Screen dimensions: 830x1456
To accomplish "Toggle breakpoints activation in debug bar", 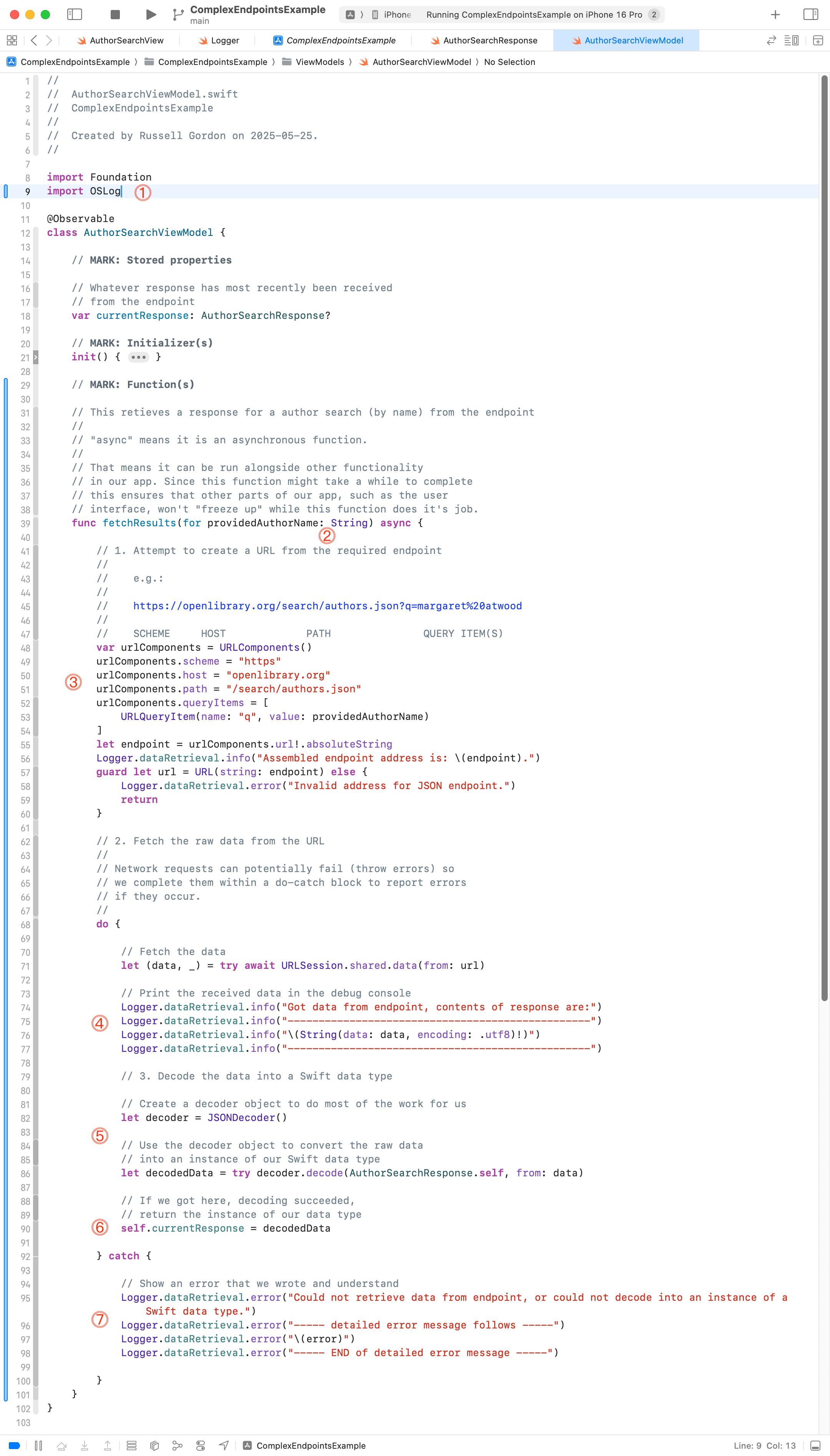I will point(15,1445).
